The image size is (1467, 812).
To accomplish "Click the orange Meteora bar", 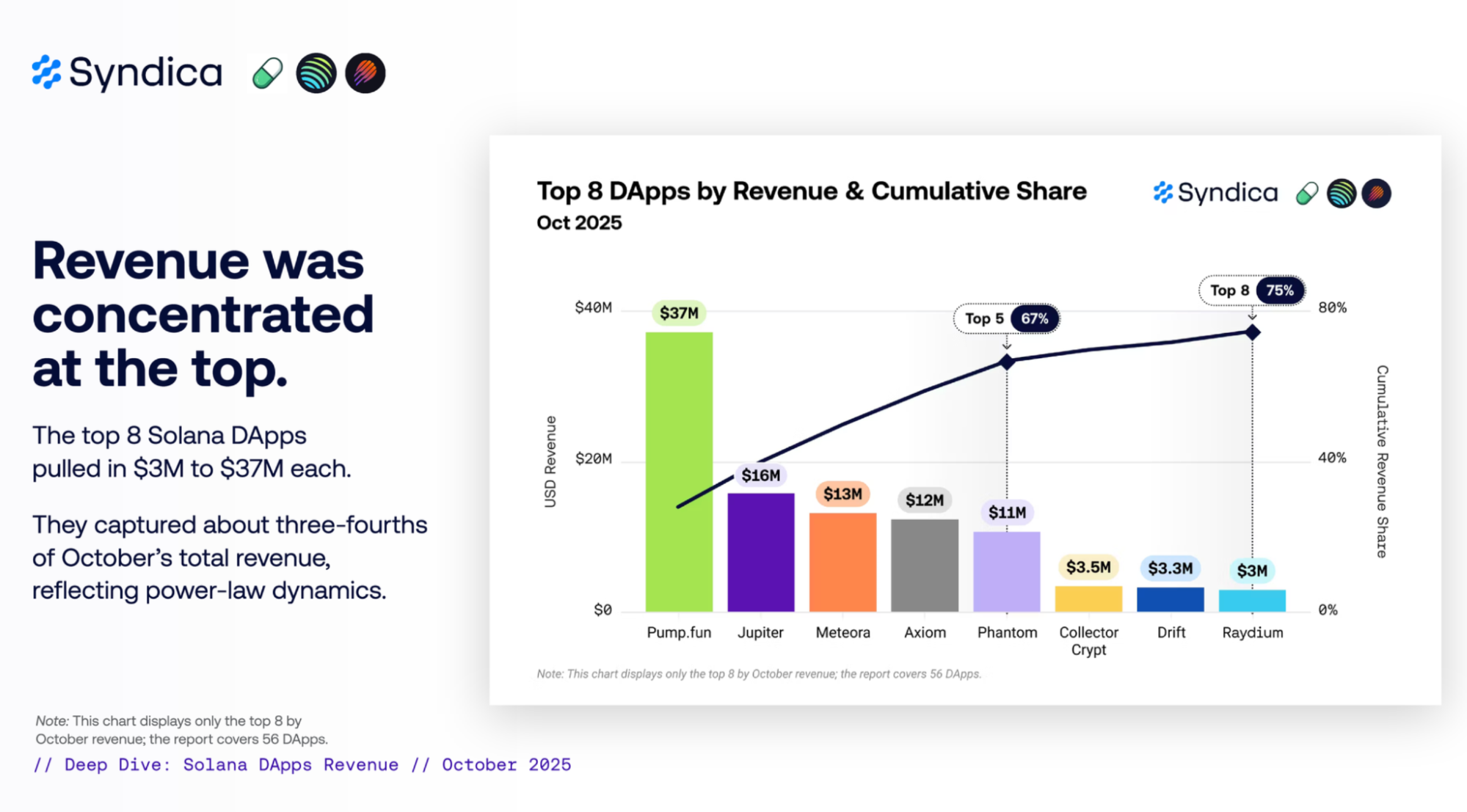I will (842, 561).
